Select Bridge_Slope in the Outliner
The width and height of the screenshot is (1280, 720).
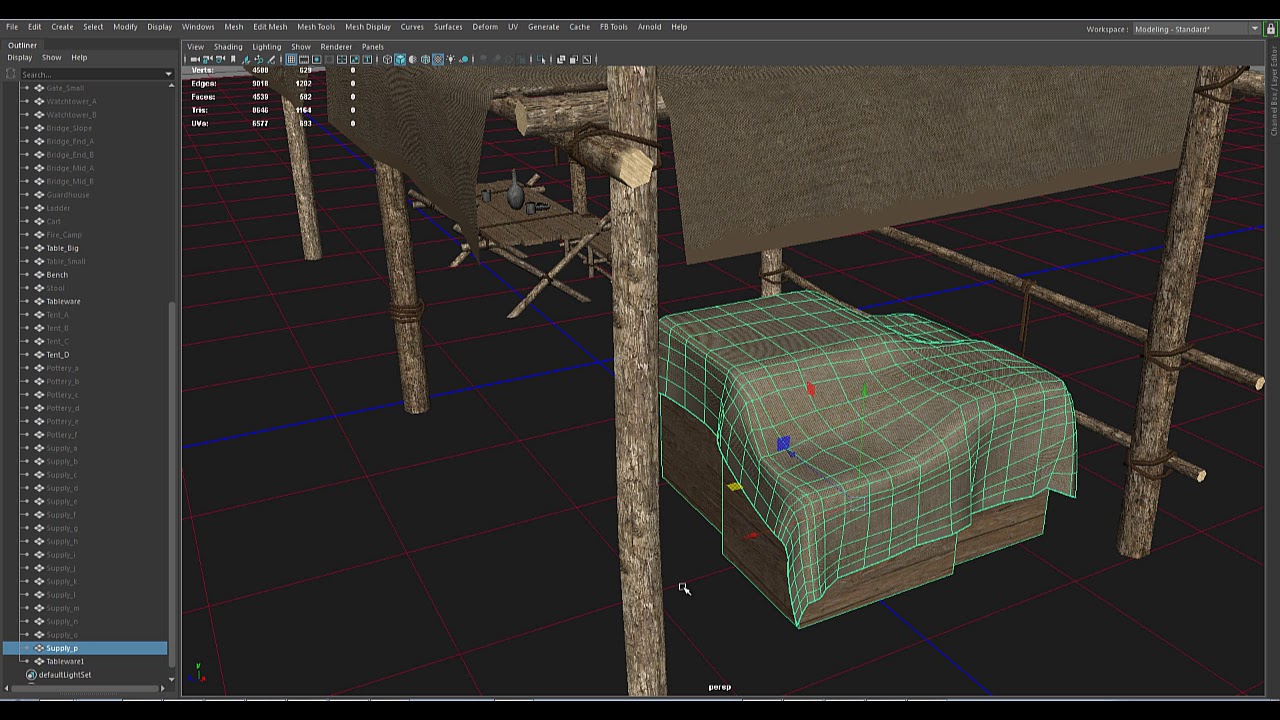(x=69, y=128)
